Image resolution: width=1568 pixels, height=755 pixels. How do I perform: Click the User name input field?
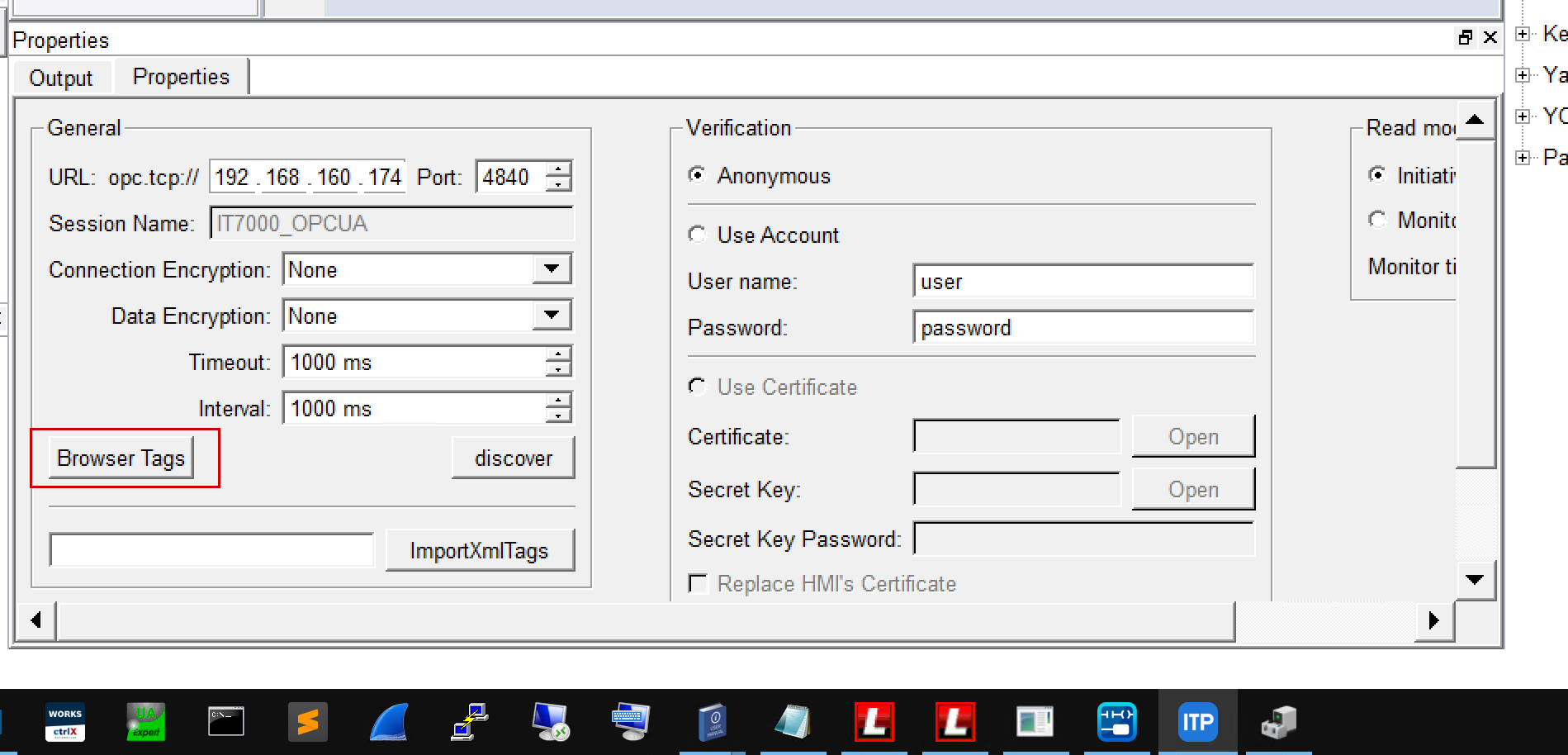pos(1082,282)
